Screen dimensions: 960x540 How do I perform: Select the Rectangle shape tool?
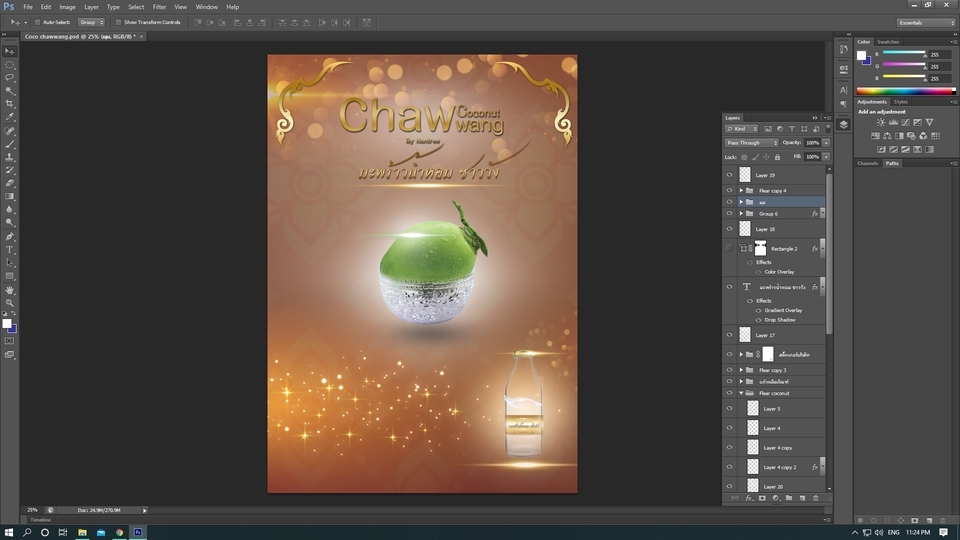(9, 276)
